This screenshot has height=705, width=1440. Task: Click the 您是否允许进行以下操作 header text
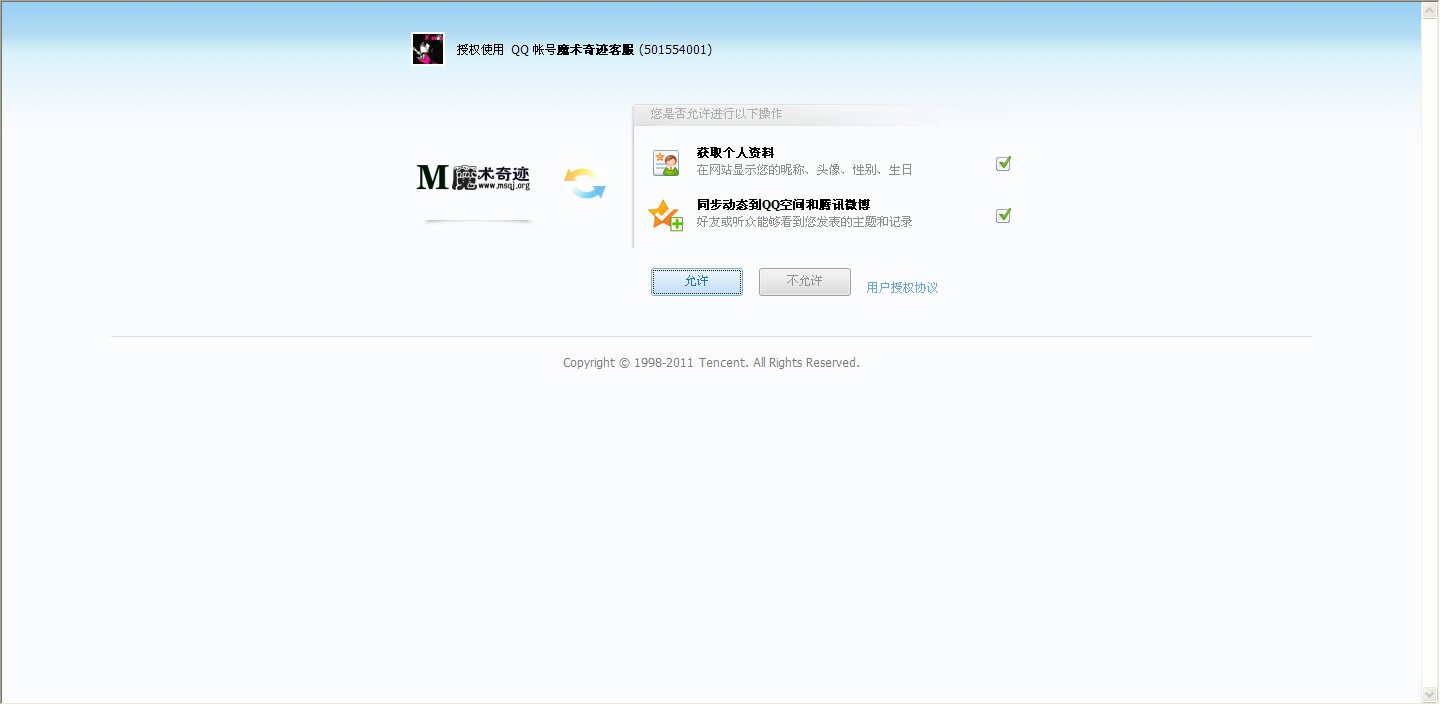click(x=716, y=114)
